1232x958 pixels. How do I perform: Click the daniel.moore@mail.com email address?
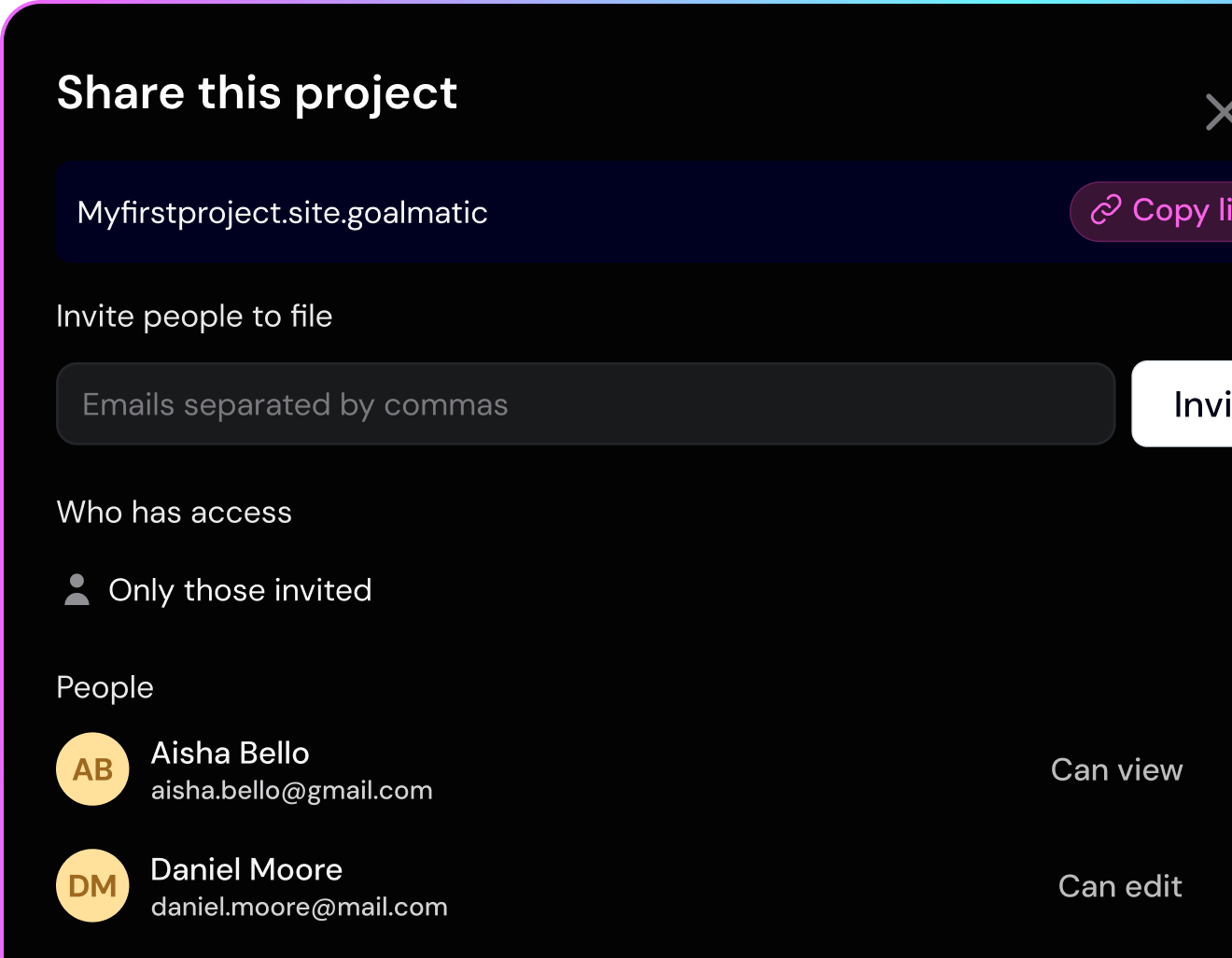299,908
